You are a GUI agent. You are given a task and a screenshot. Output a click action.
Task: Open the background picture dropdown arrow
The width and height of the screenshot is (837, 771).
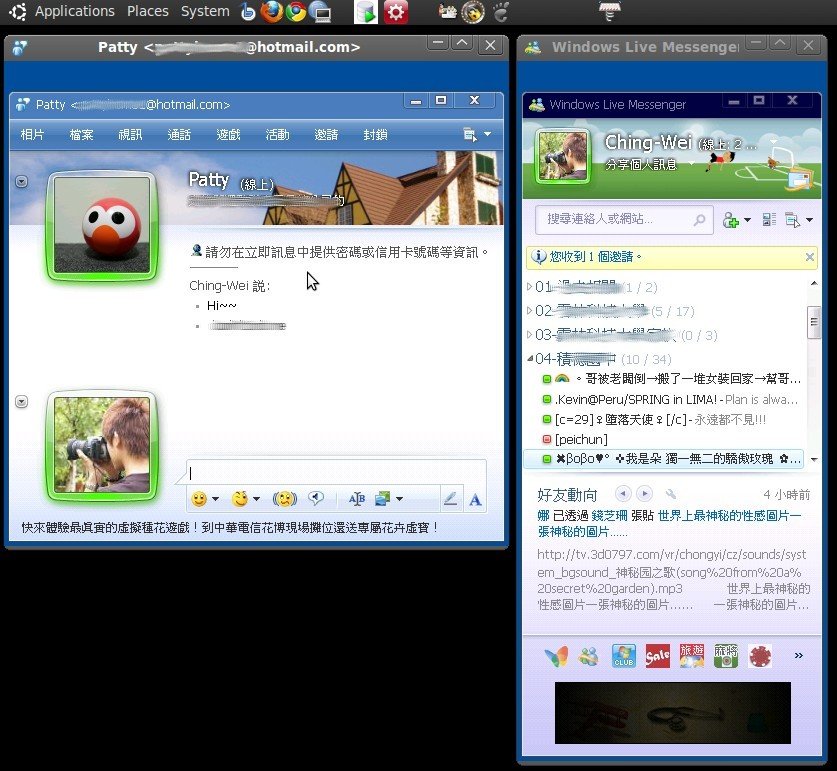[x=399, y=499]
